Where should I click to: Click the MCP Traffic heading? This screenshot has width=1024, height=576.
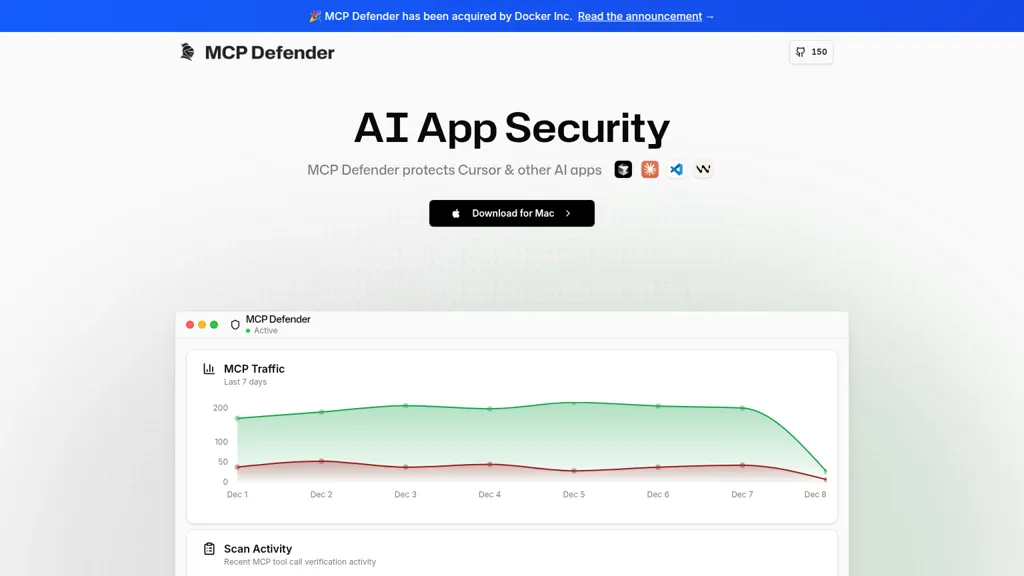tap(254, 369)
